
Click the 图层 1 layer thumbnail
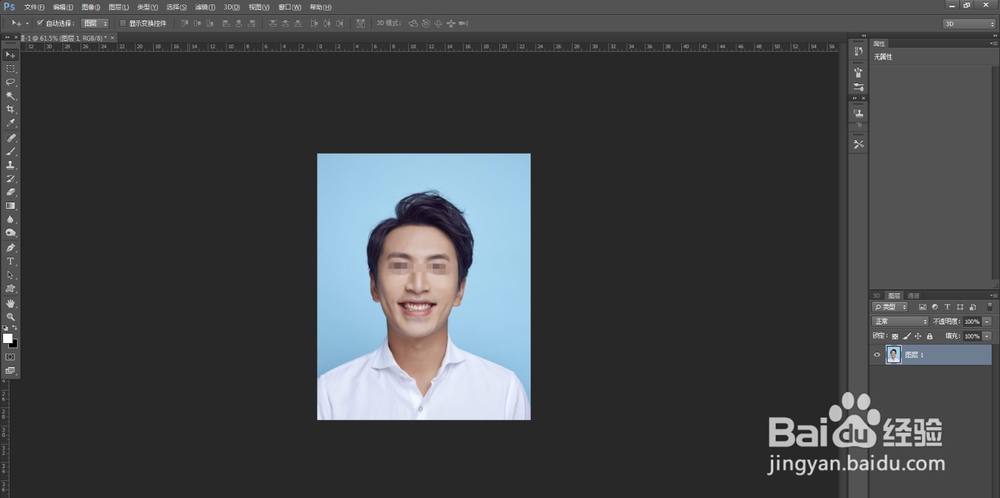(893, 355)
